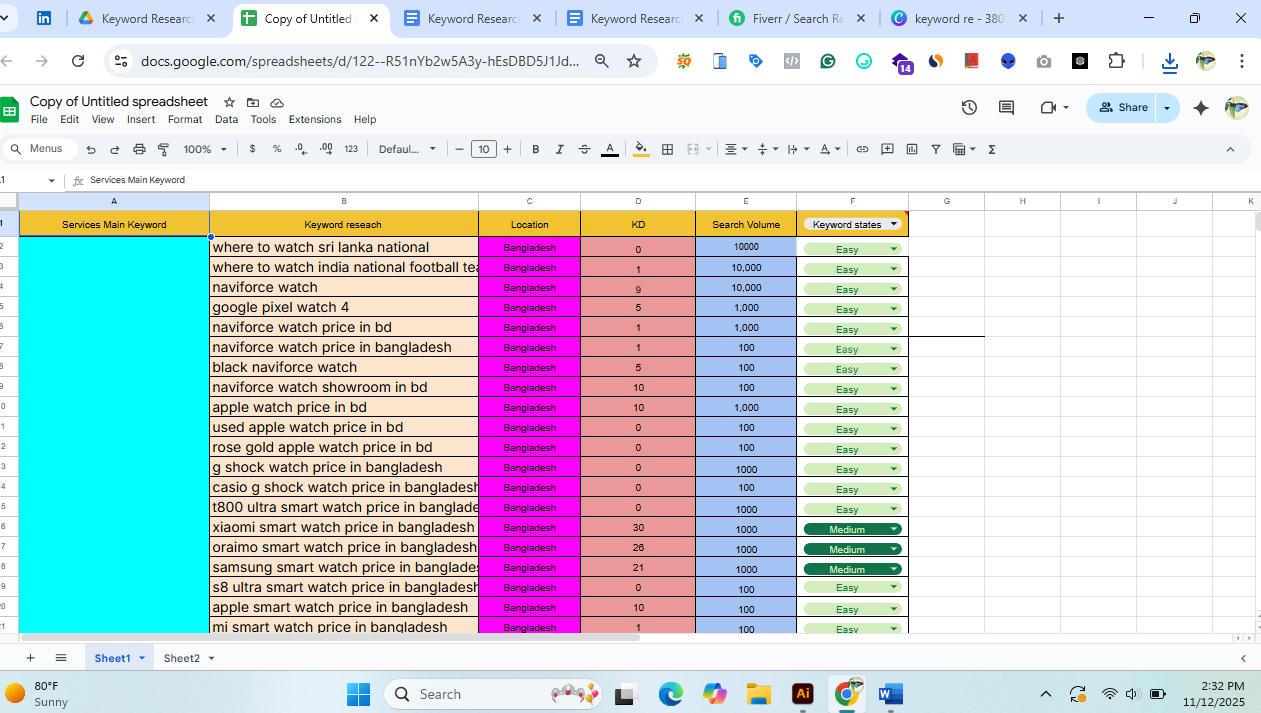Increase decimal places
1261x713 pixels.
click(326, 148)
